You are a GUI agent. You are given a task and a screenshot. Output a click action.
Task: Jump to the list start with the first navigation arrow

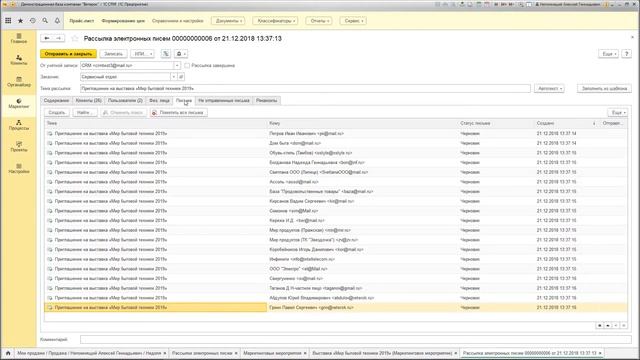(x=600, y=325)
